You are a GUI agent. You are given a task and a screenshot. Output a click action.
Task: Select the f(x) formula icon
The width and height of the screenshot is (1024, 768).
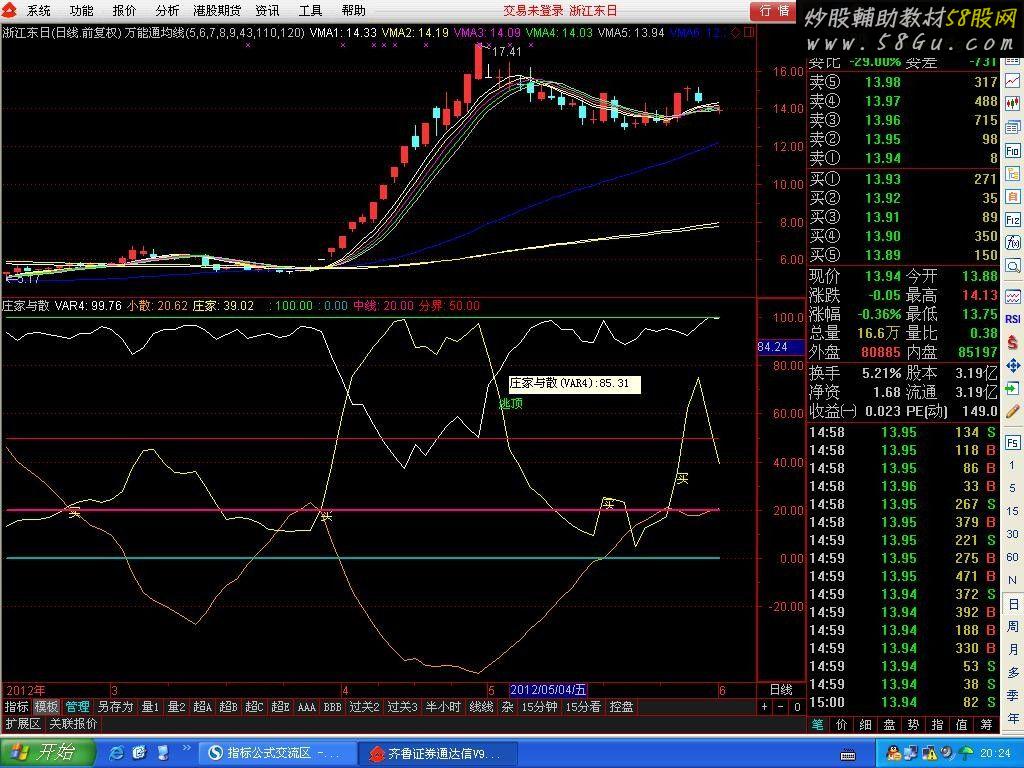(x=1013, y=243)
